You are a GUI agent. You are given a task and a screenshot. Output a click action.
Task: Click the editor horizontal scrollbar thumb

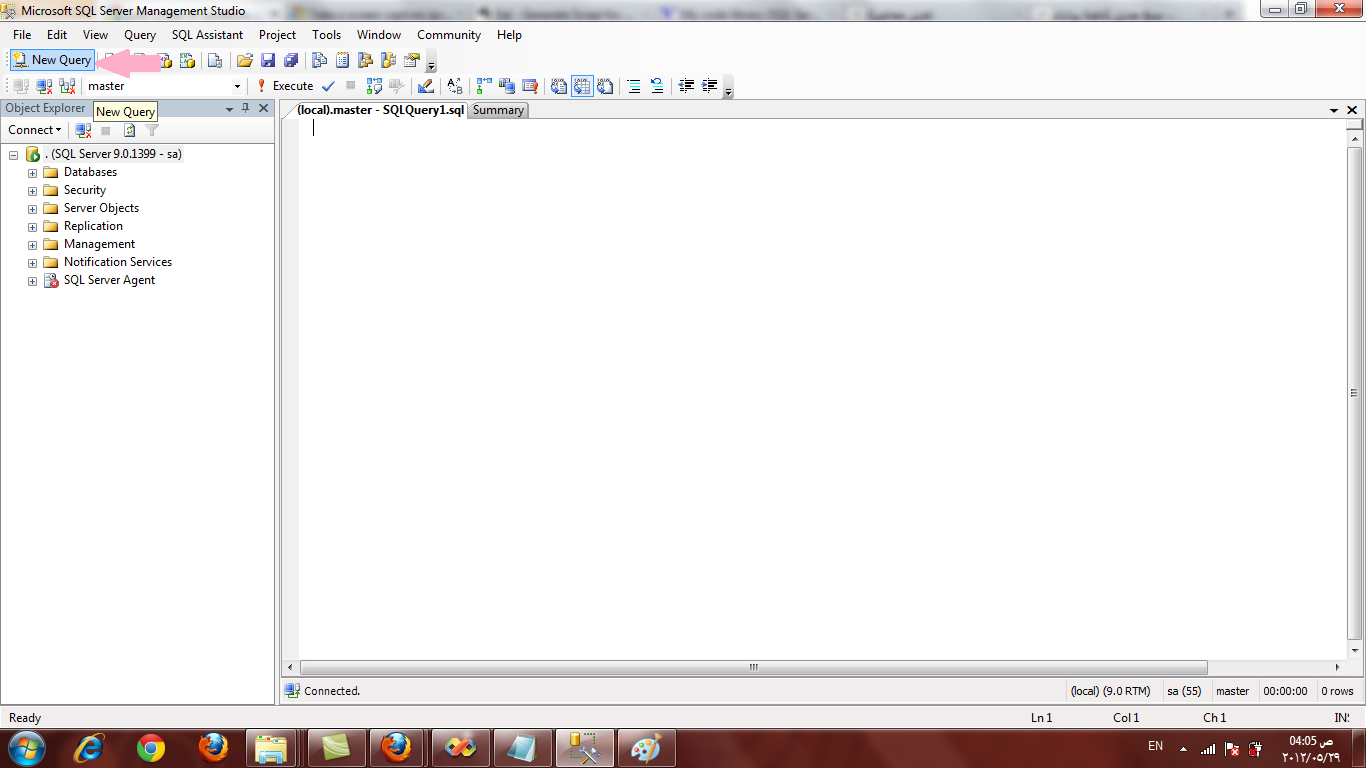754,667
